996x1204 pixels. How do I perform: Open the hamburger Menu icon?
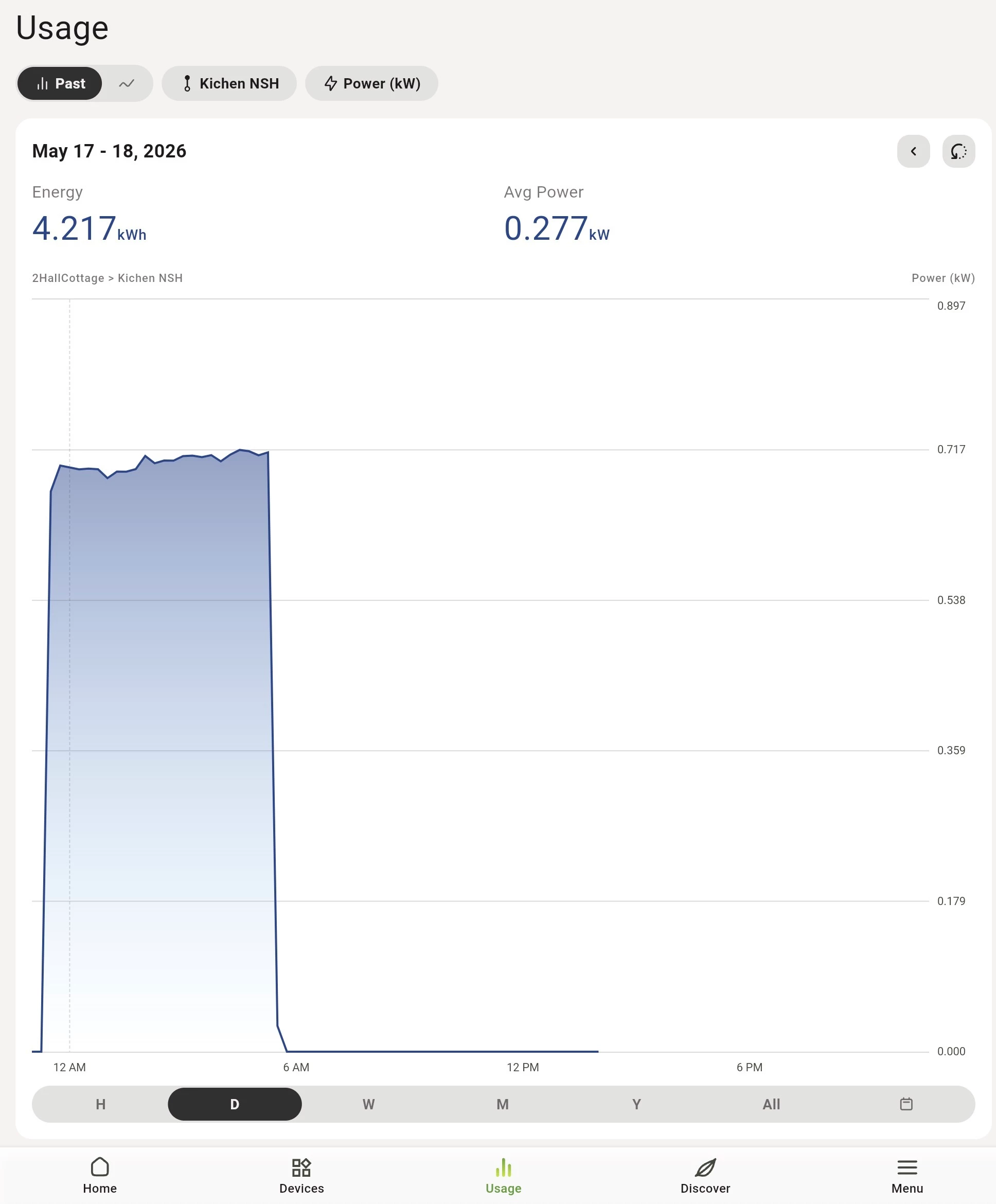click(x=907, y=1167)
